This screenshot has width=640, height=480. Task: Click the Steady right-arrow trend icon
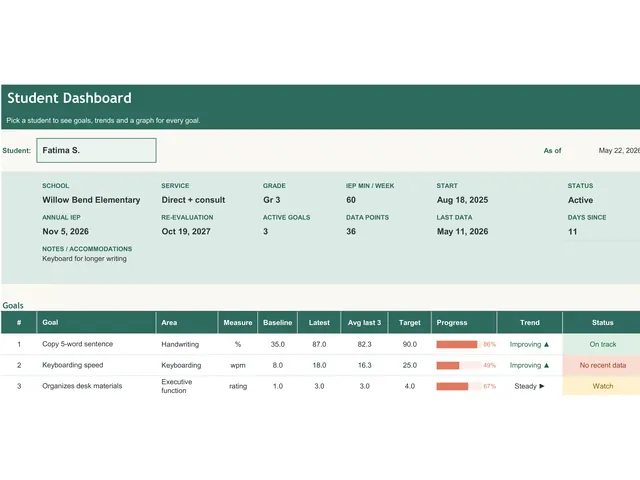(542, 386)
